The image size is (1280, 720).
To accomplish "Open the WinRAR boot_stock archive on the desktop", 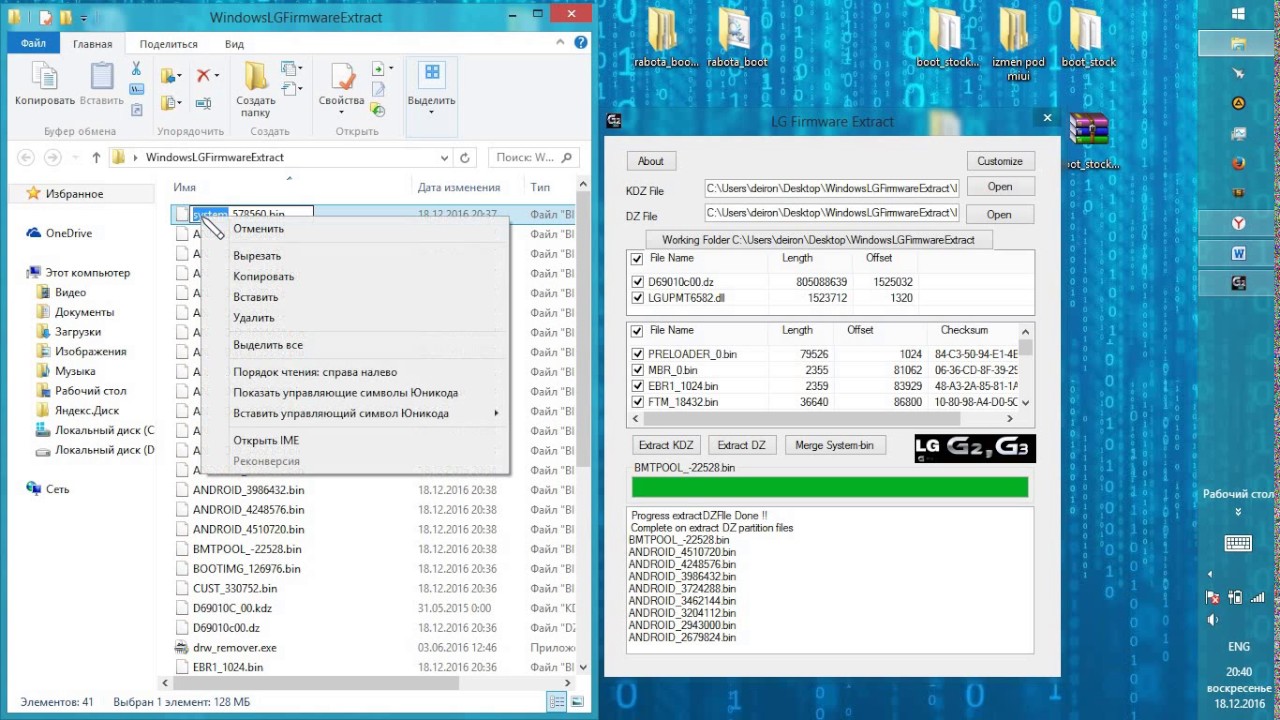I will (1089, 130).
